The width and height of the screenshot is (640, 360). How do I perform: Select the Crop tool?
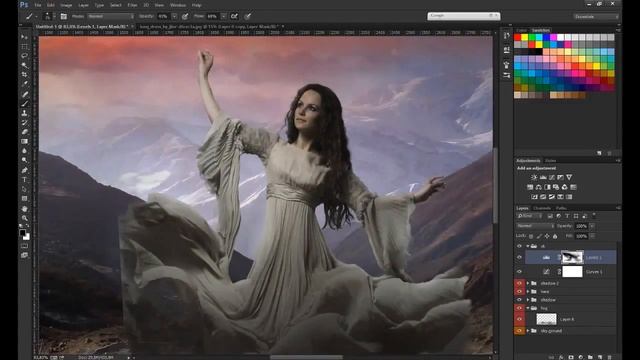24,75
